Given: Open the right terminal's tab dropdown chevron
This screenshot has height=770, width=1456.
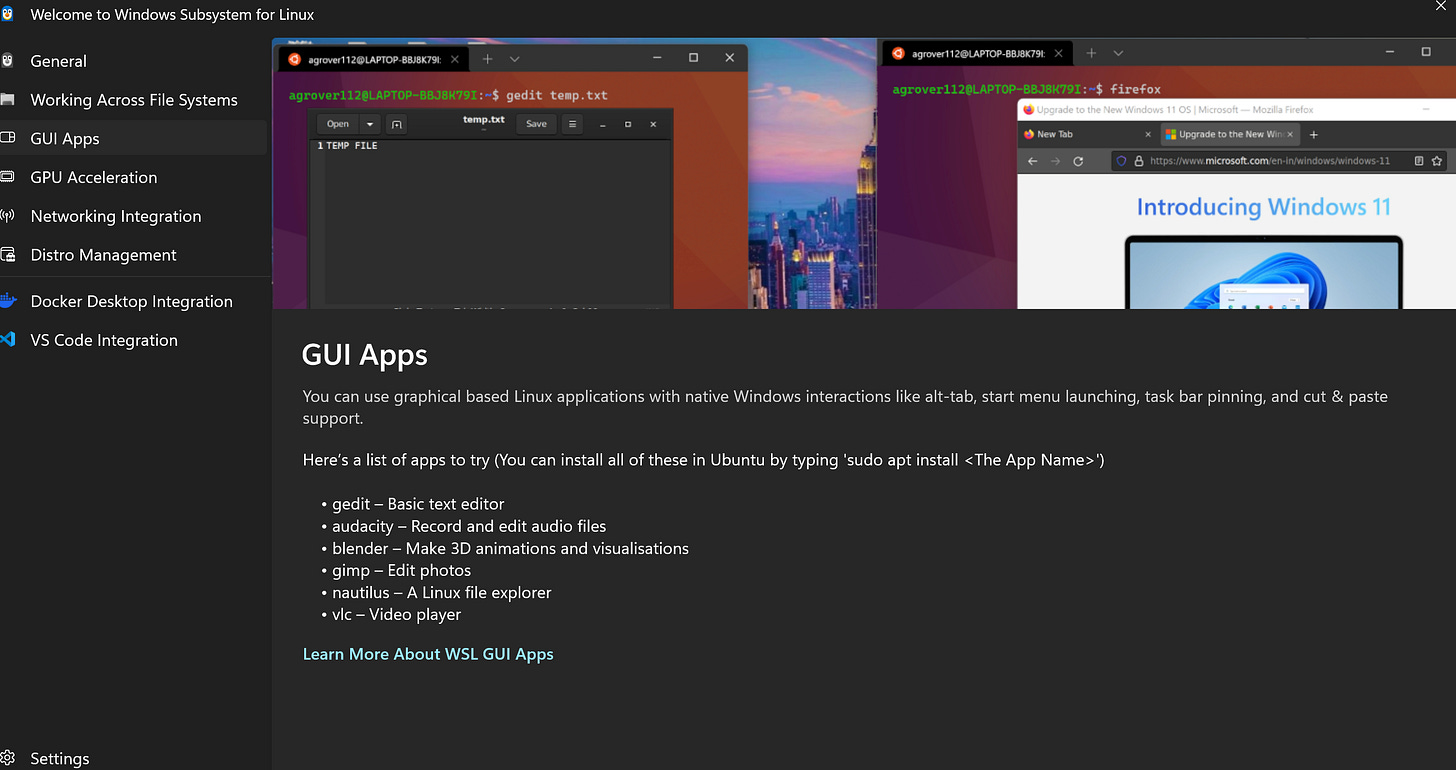Looking at the screenshot, I should [x=1118, y=53].
